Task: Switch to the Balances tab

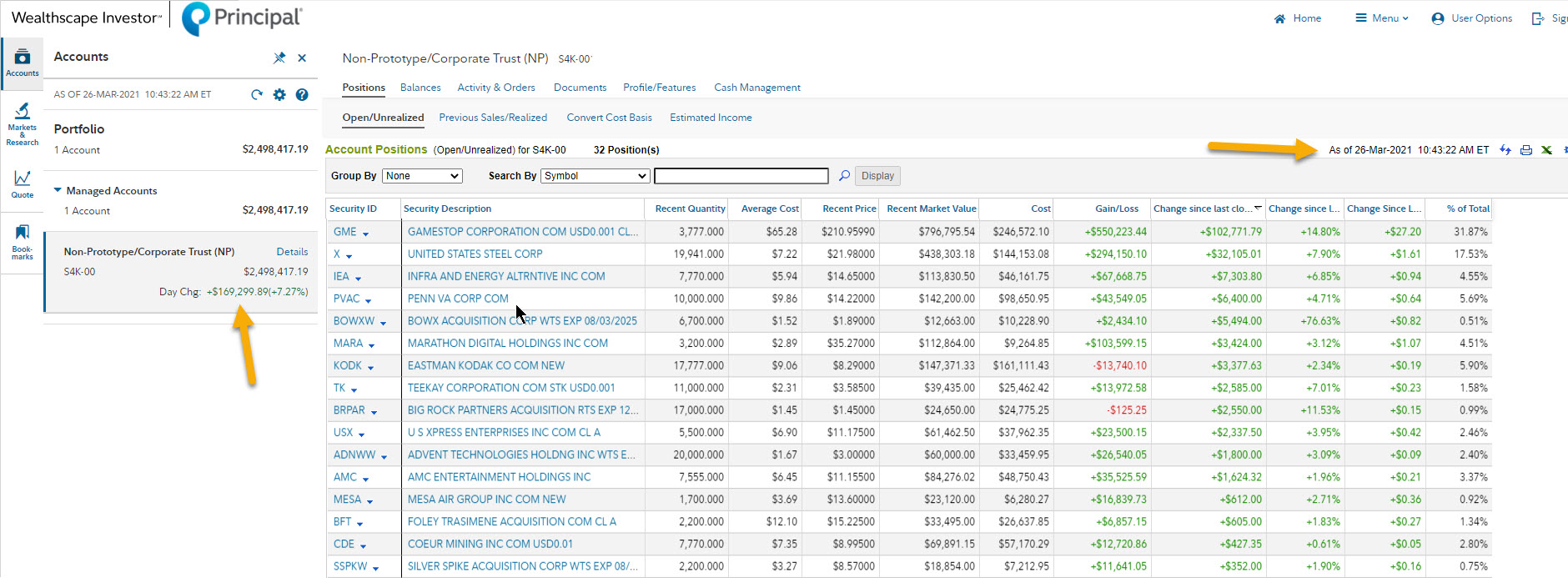Action: 420,88
